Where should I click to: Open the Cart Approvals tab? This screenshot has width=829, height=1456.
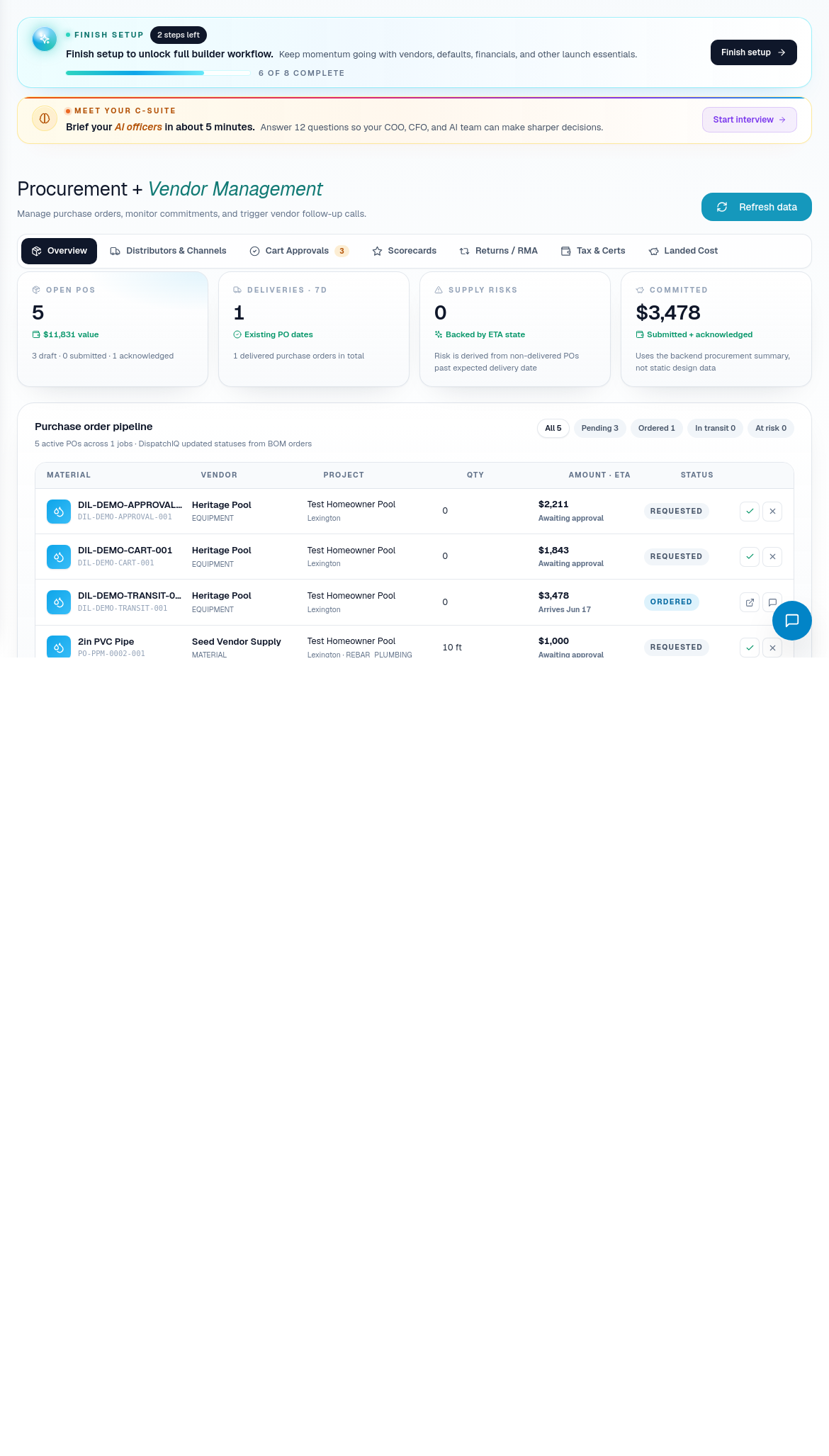[x=298, y=251]
